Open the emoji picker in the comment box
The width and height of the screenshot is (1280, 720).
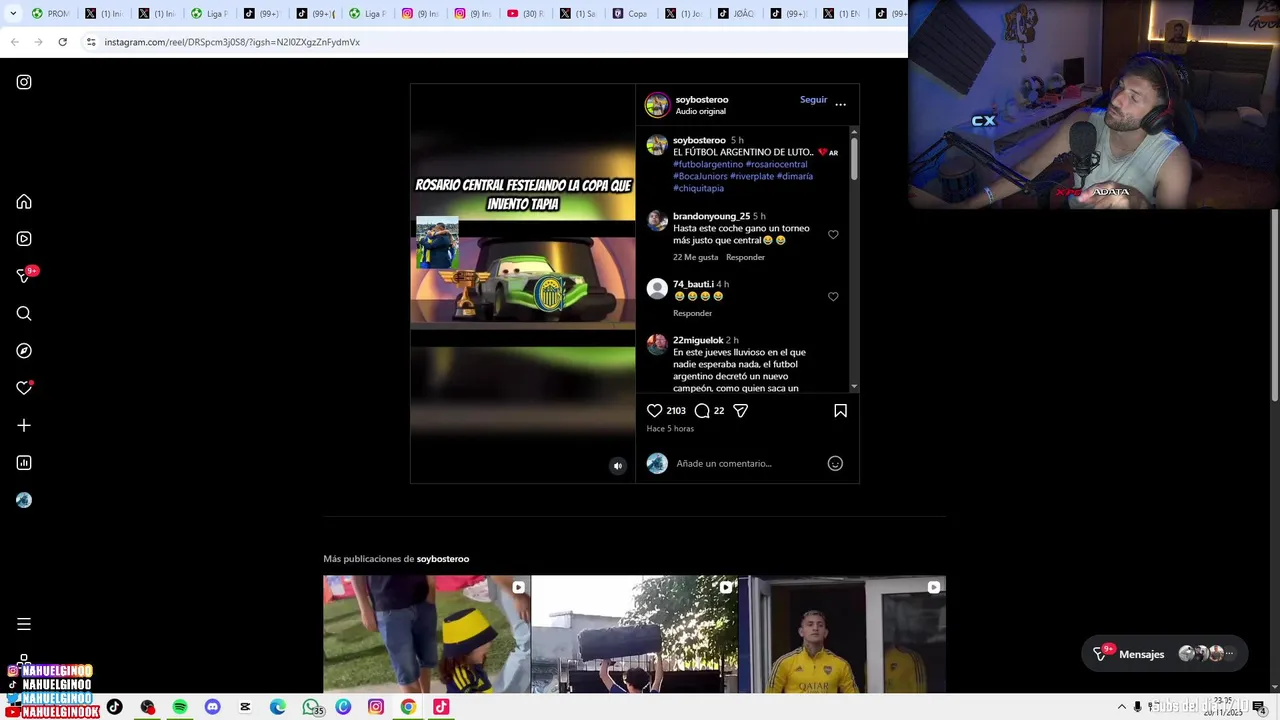[x=835, y=463]
